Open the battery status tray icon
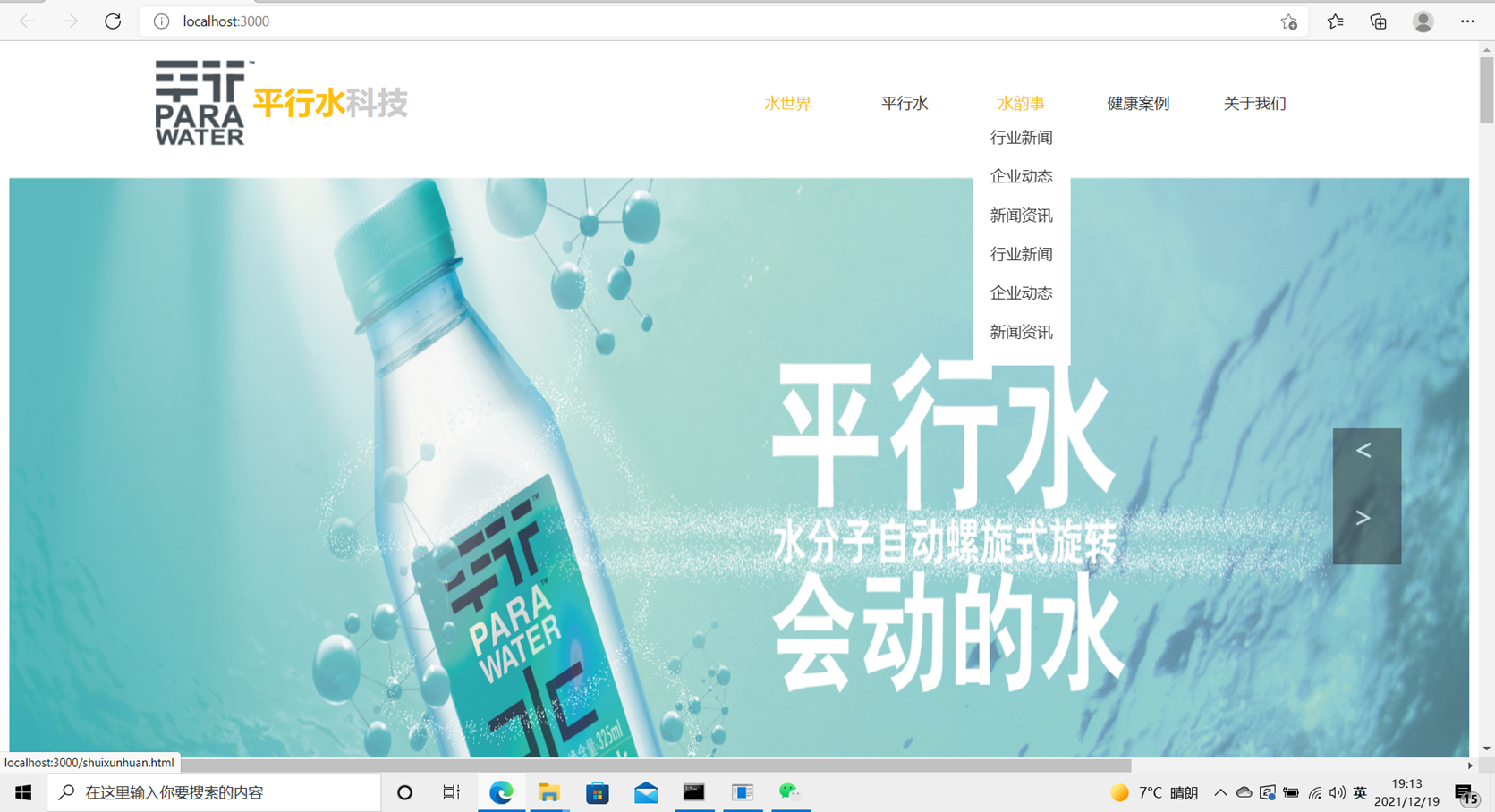The image size is (1495, 812). pyautogui.click(x=1291, y=792)
